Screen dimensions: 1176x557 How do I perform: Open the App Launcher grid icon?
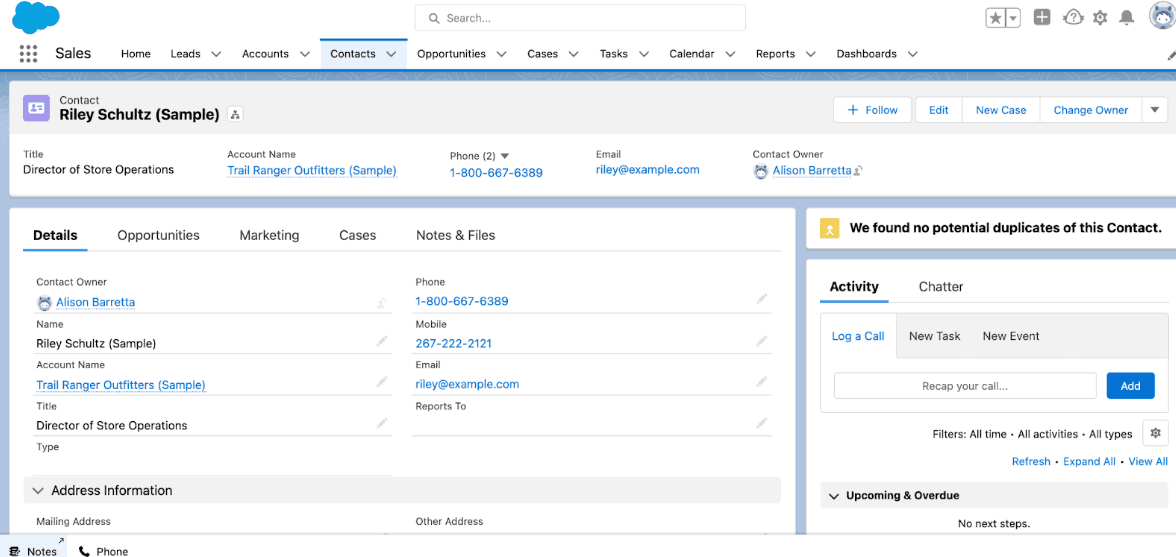pos(28,54)
